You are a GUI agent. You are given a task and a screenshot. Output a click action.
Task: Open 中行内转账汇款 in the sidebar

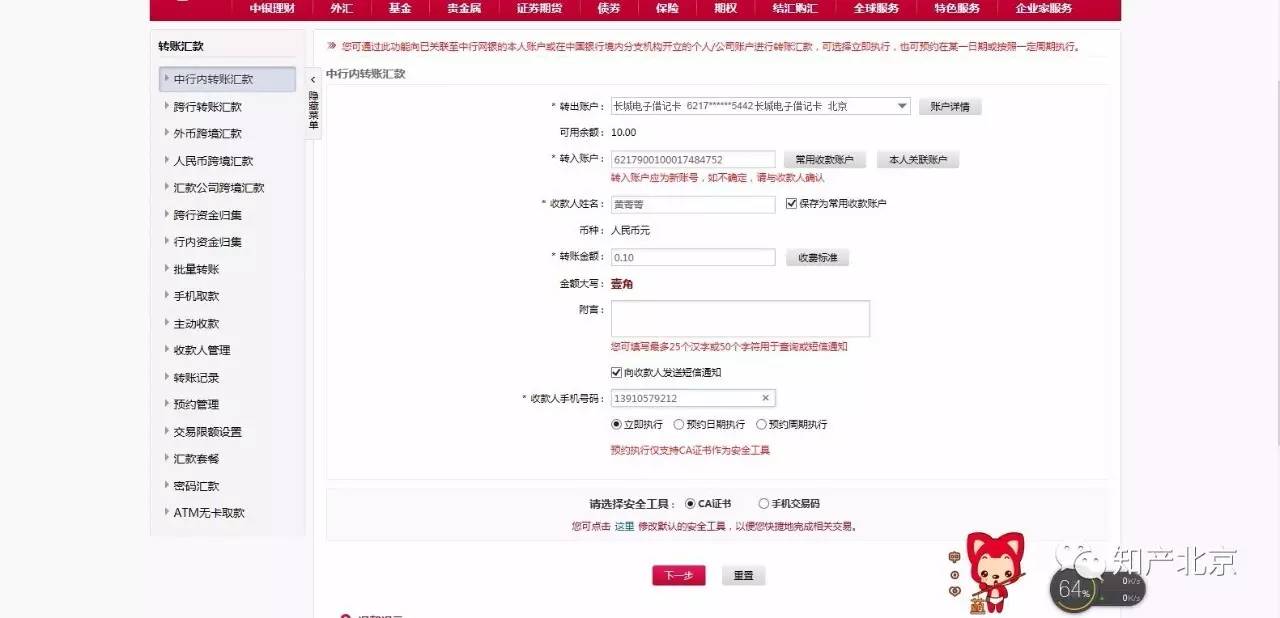[228, 79]
